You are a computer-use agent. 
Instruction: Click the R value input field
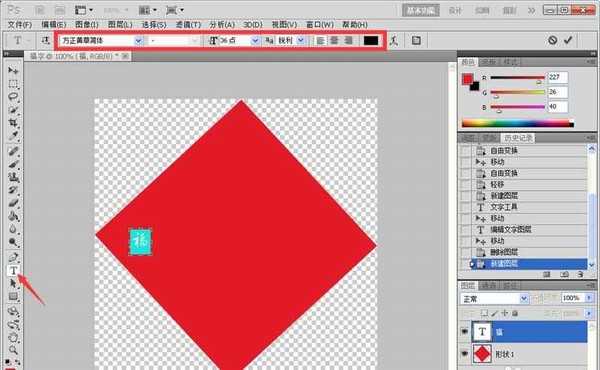pyautogui.click(x=558, y=77)
